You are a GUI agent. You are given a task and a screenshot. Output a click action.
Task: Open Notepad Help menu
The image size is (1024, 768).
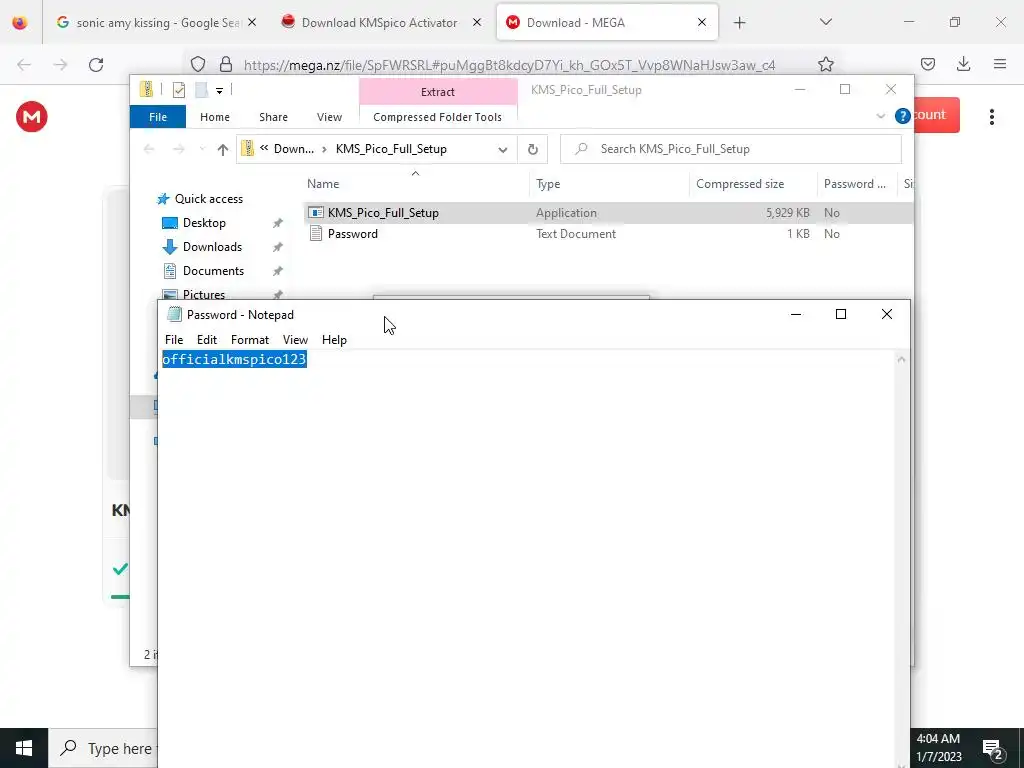(x=334, y=340)
